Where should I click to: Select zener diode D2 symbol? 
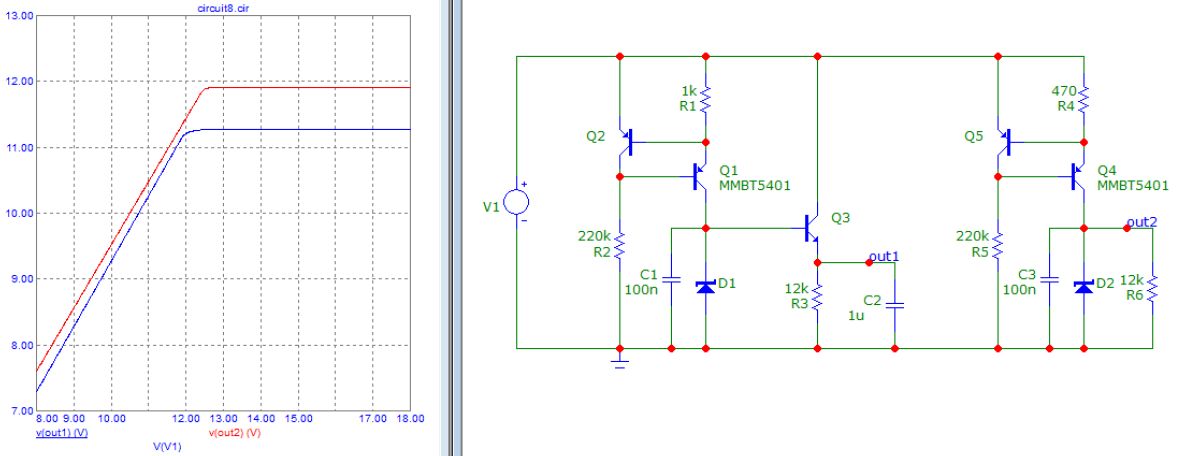pyautogui.click(x=1084, y=287)
